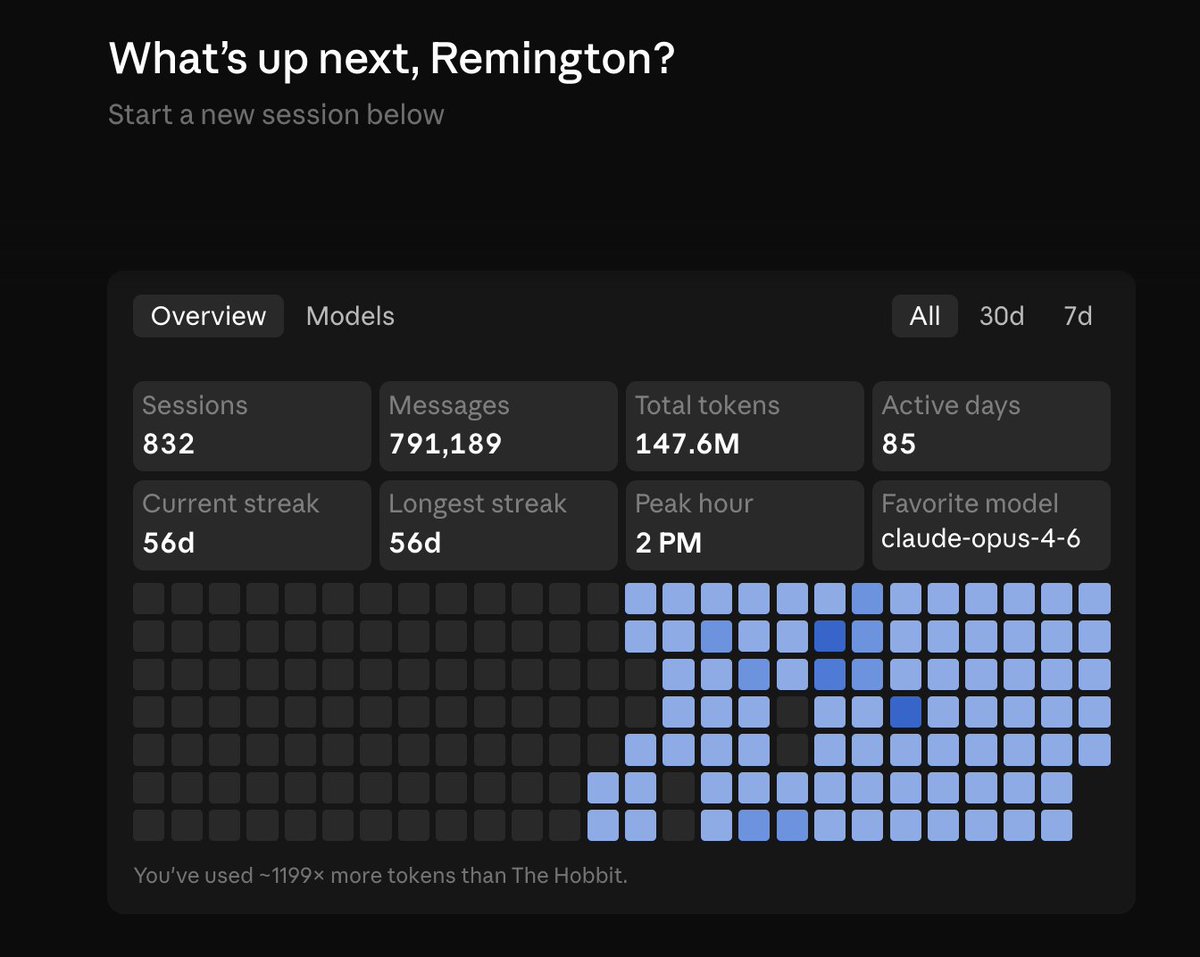Select the Messages stat card
The height and width of the screenshot is (957, 1200).
click(498, 425)
